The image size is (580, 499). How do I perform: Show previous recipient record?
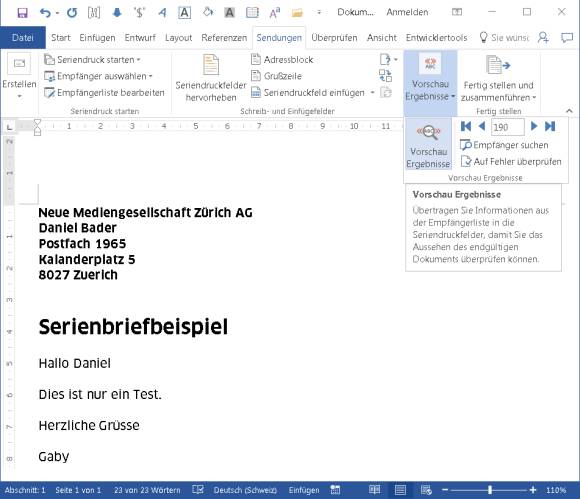[482, 127]
